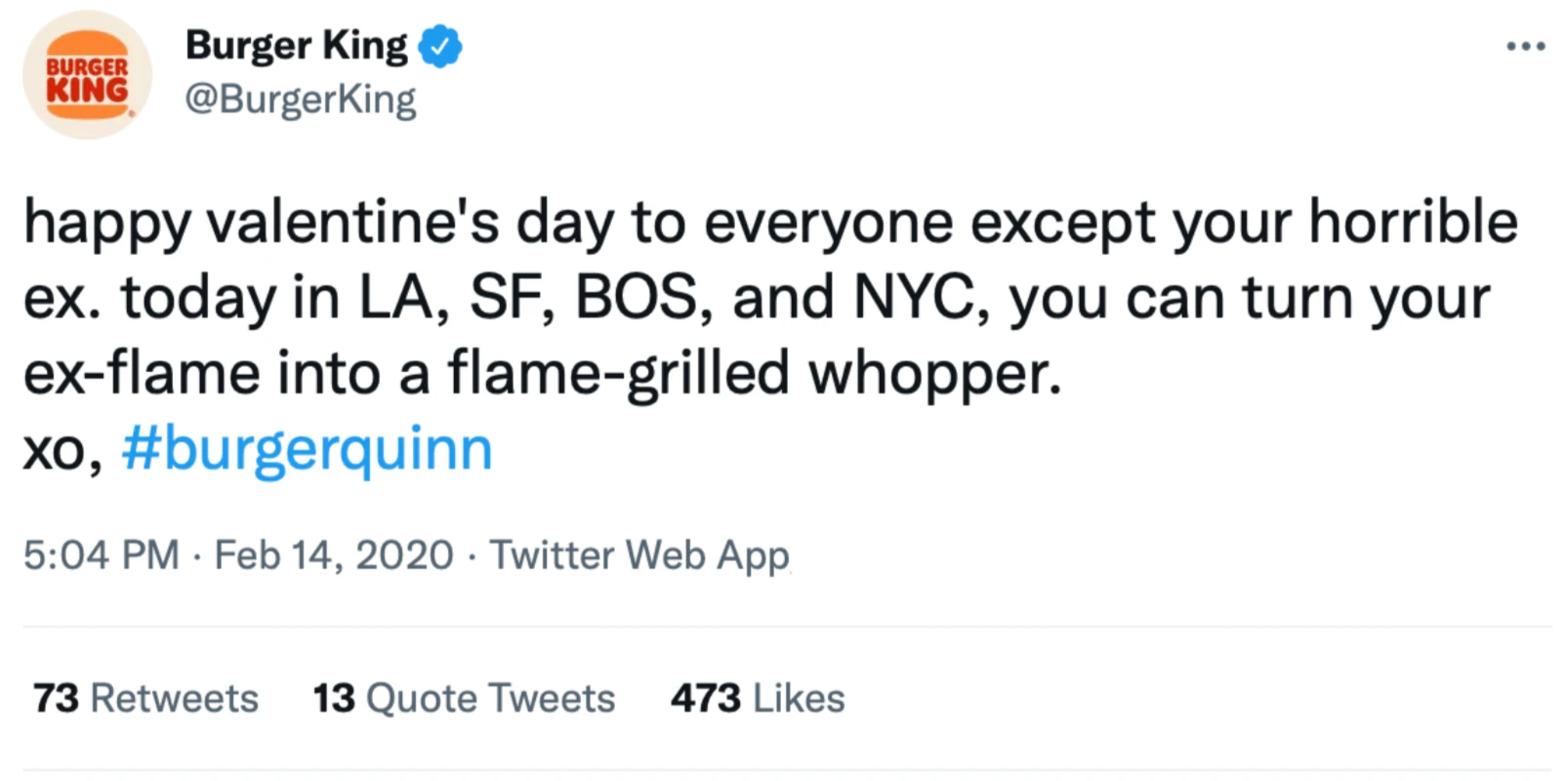
Task: Click the 5:04 PM timestamp
Action: click(x=102, y=555)
